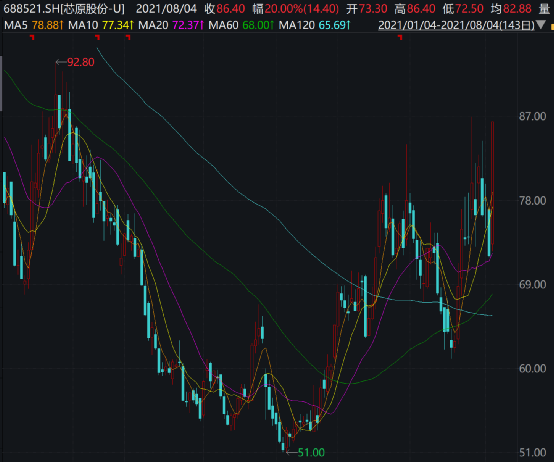Select the MA10 indicator label
Image resolution: width=554 pixels, height=462 pixels.
83,25
